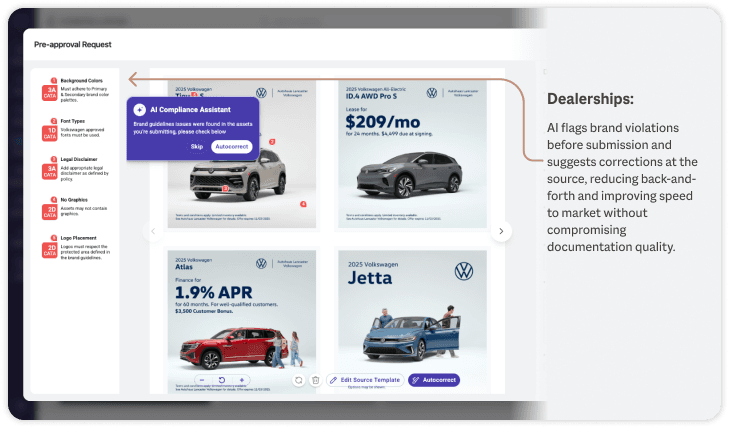Click the '$209/mo' price text

(x=383, y=122)
